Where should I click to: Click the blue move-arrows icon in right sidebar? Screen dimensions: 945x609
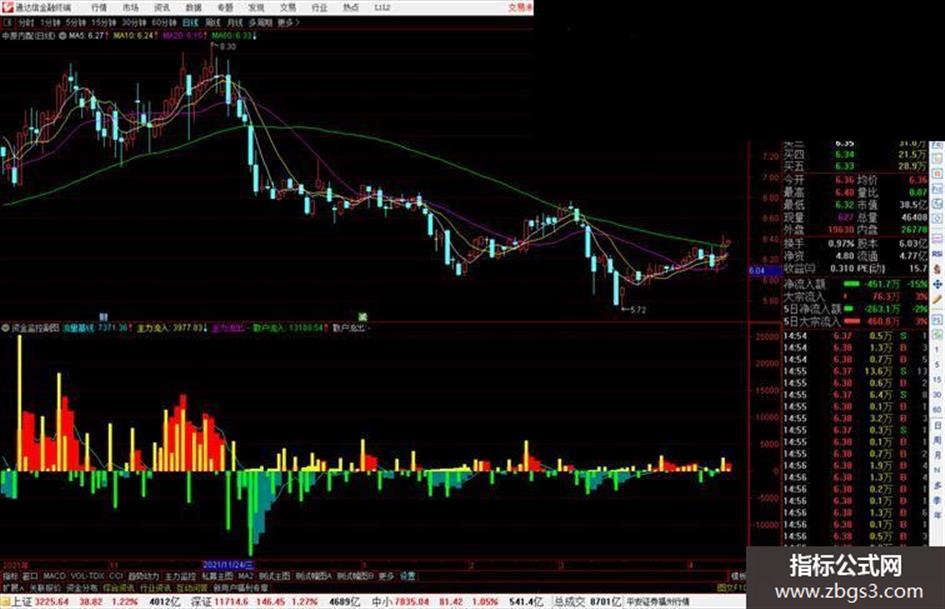[x=937, y=285]
